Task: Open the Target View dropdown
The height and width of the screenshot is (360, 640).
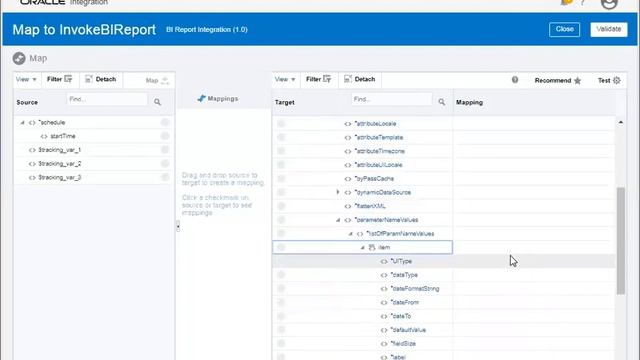Action: (x=285, y=79)
